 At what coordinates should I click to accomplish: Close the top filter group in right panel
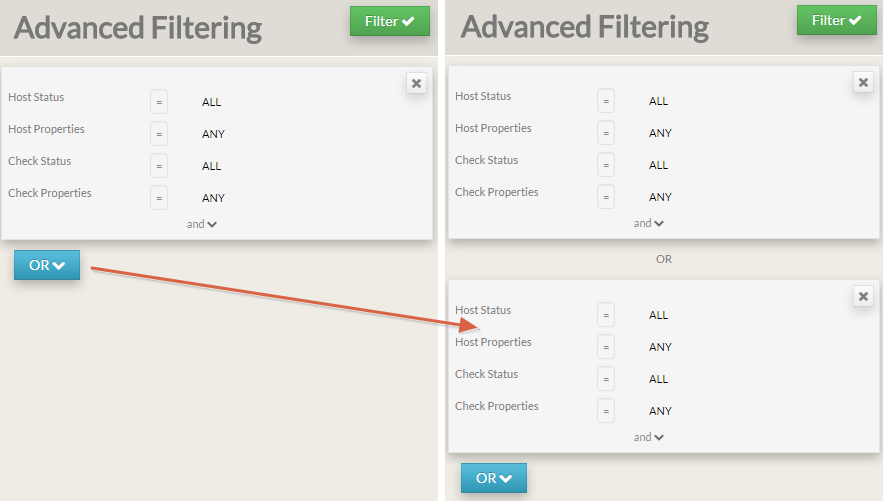(x=863, y=83)
